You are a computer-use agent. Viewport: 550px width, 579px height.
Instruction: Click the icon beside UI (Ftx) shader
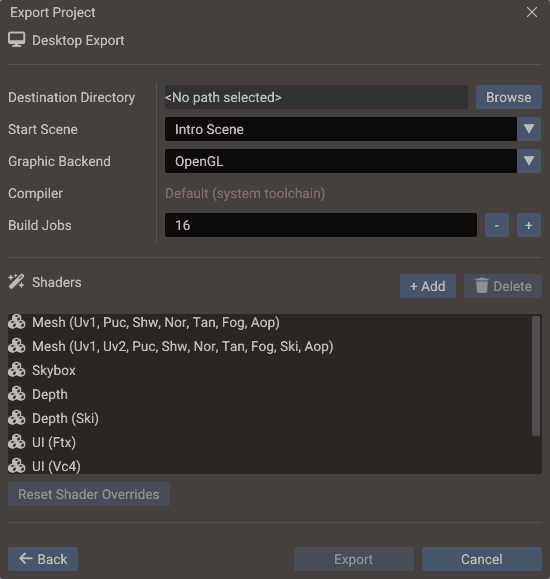pos(17,442)
